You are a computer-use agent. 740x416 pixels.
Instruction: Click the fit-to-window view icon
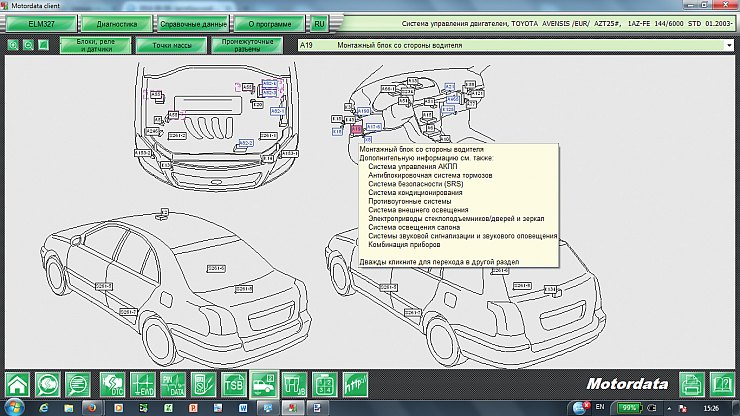[x=43, y=45]
